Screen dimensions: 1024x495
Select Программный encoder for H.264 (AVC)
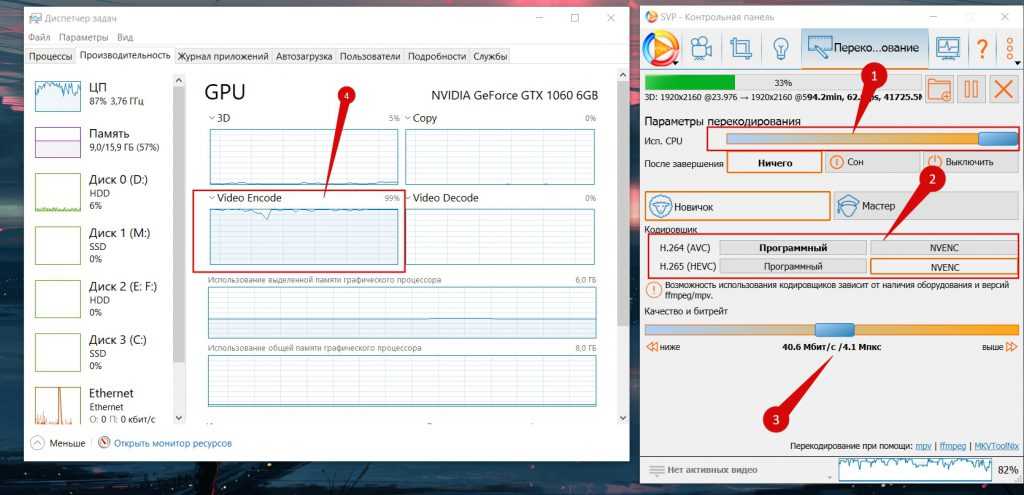(792, 248)
